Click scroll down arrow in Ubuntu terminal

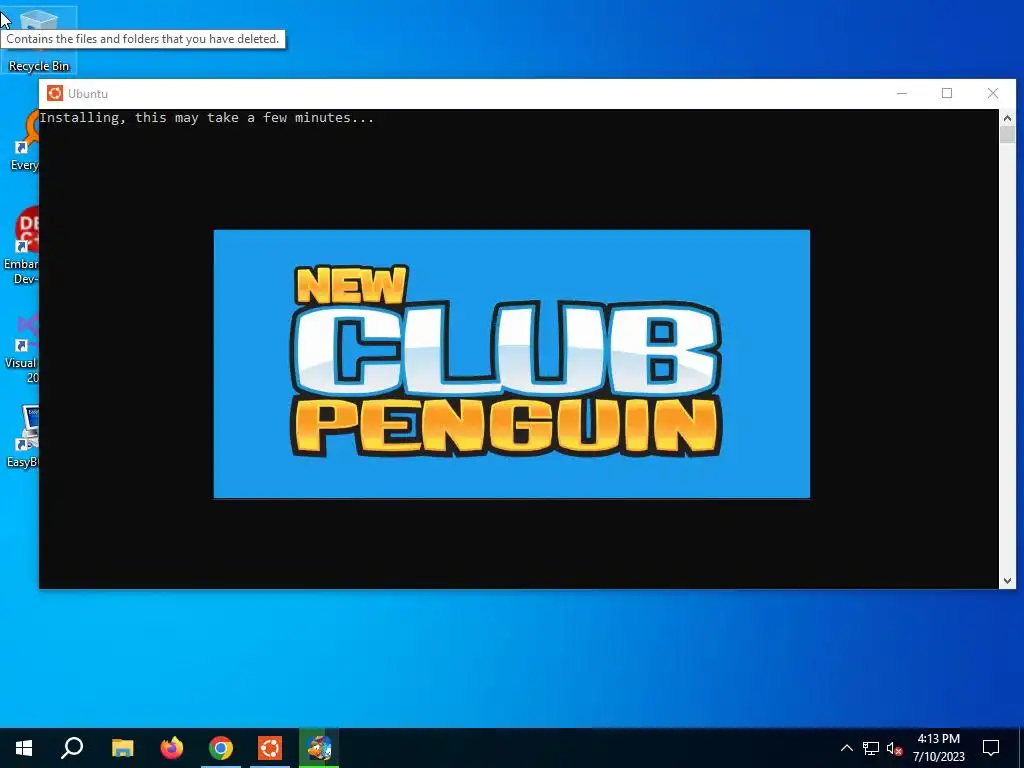[1007, 581]
